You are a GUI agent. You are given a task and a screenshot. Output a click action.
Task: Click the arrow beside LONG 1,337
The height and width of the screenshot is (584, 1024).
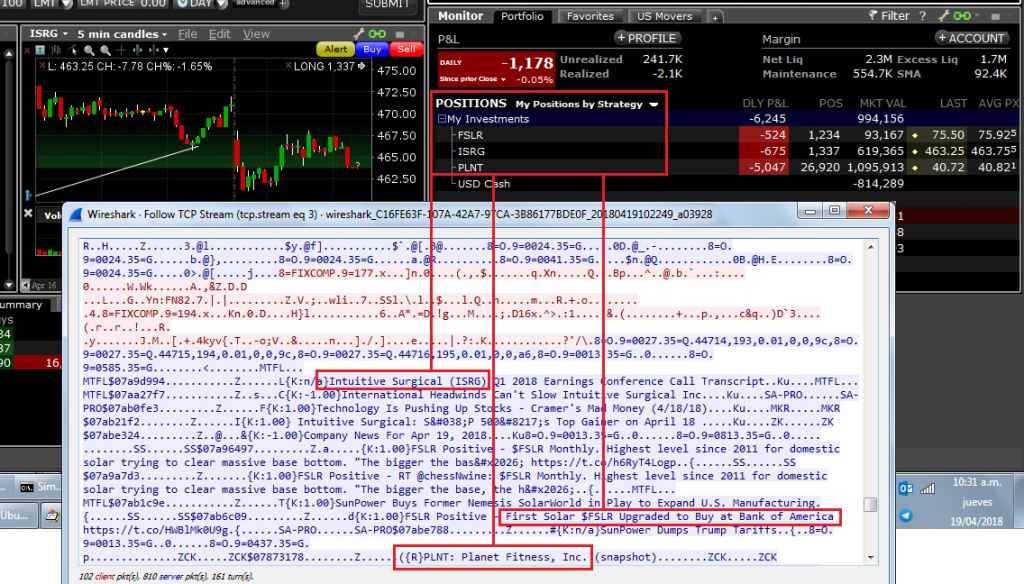click(x=361, y=66)
